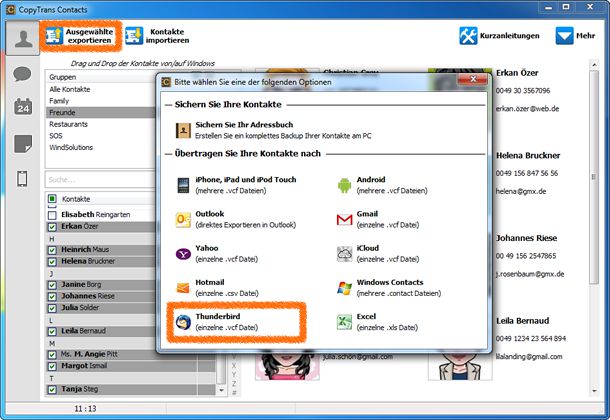Image resolution: width=610 pixels, height=420 pixels.
Task: Open the Messages speech bubble section
Action: pyautogui.click(x=23, y=73)
